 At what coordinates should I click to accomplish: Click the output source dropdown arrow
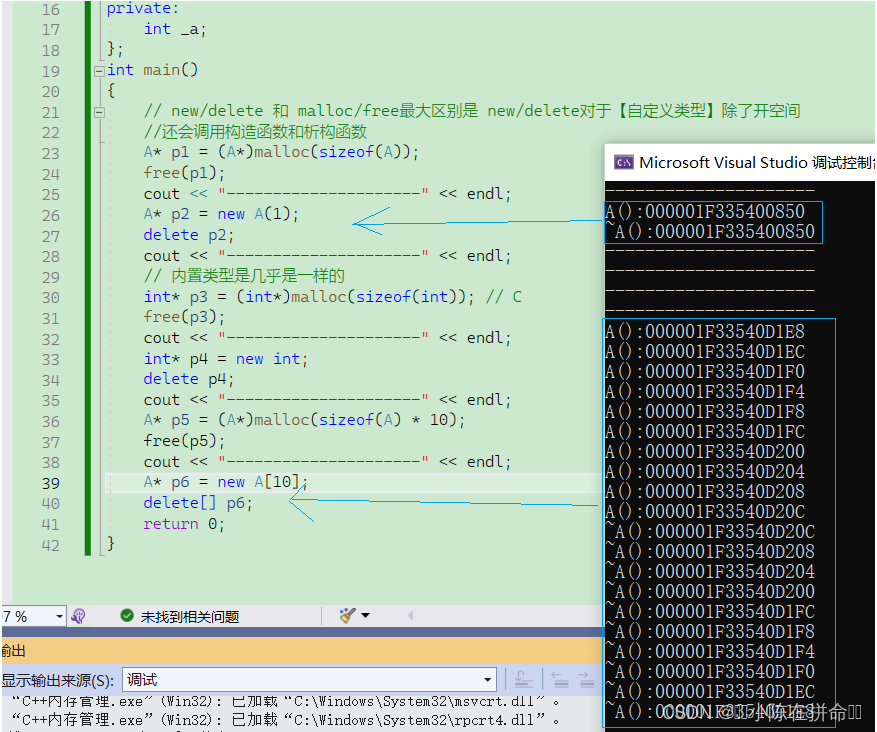(488, 680)
